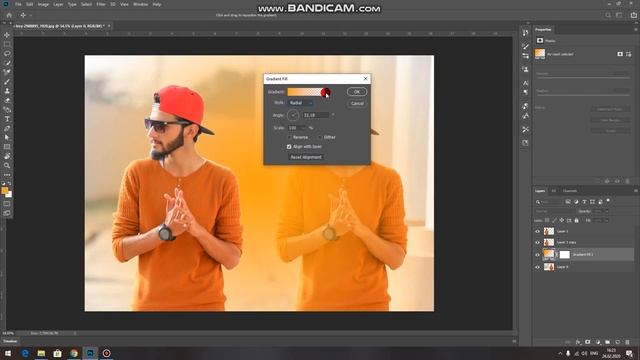640x360 pixels.
Task: Select the Horizontal Type tool
Action: pos(7,119)
